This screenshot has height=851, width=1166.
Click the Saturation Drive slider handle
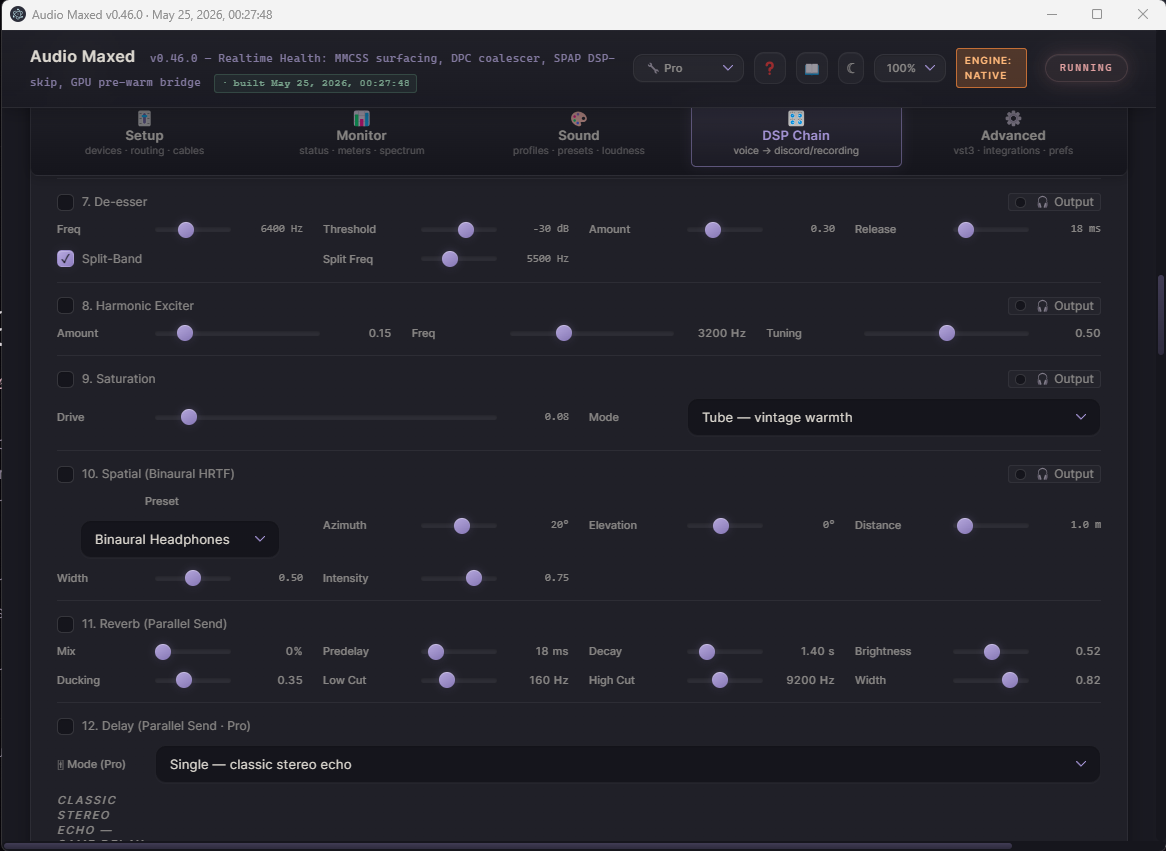pyautogui.click(x=189, y=417)
